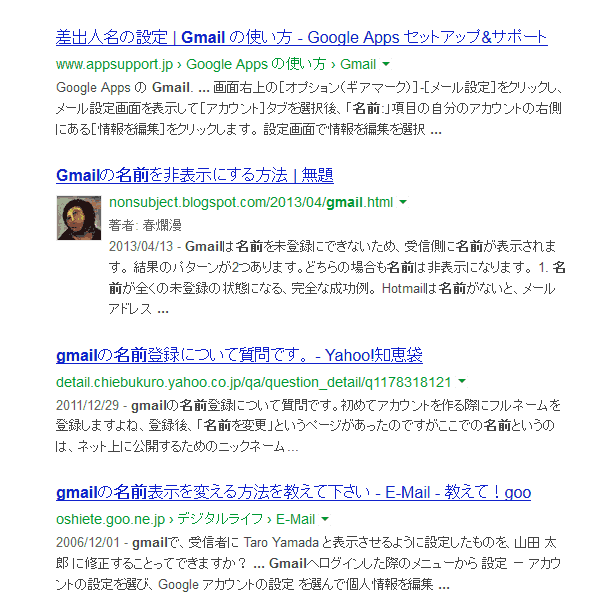Viewport: 600px width, 600px height.
Task: Click the author thumbnail image for nonsubject blog
Action: [x=79, y=218]
